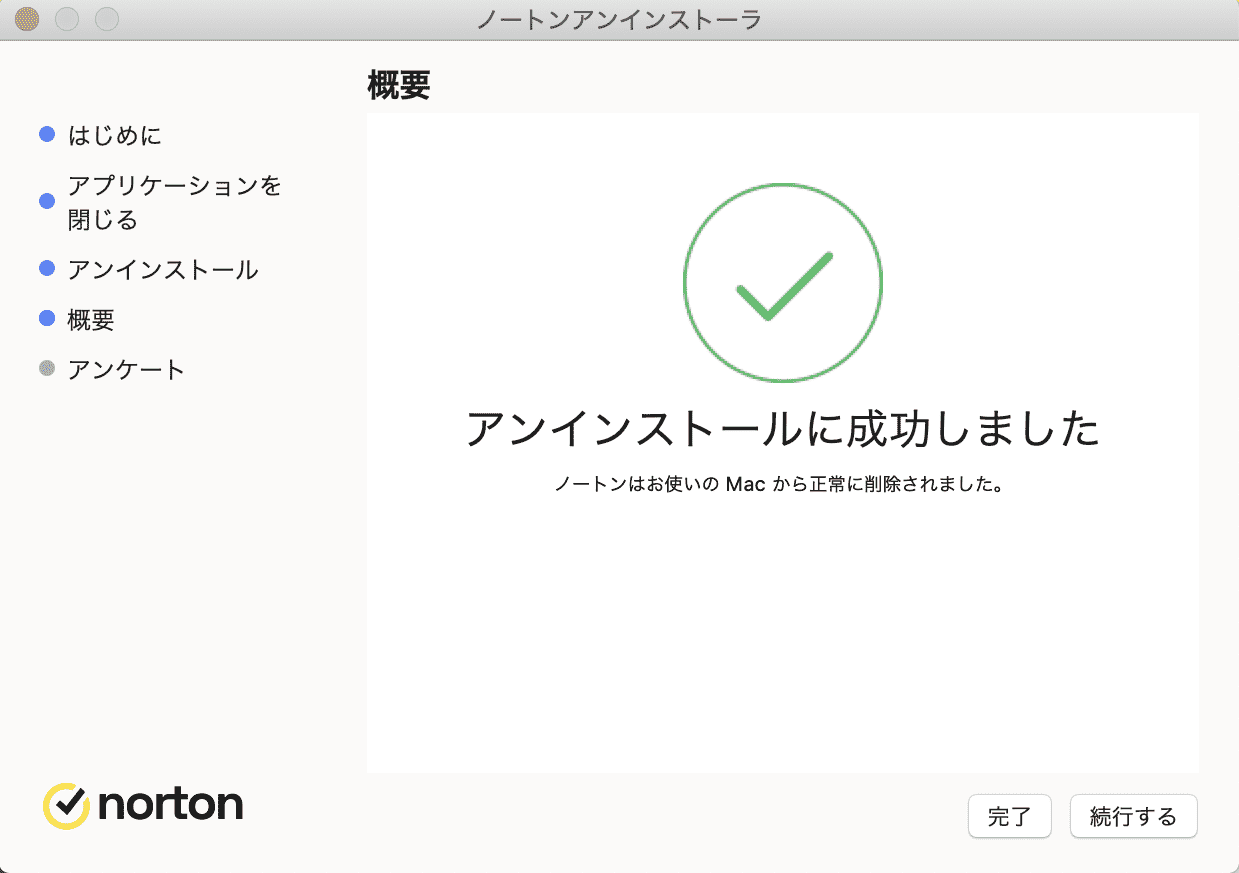Select the アプリケーションを閉じる step
The image size is (1239, 873).
[175, 202]
